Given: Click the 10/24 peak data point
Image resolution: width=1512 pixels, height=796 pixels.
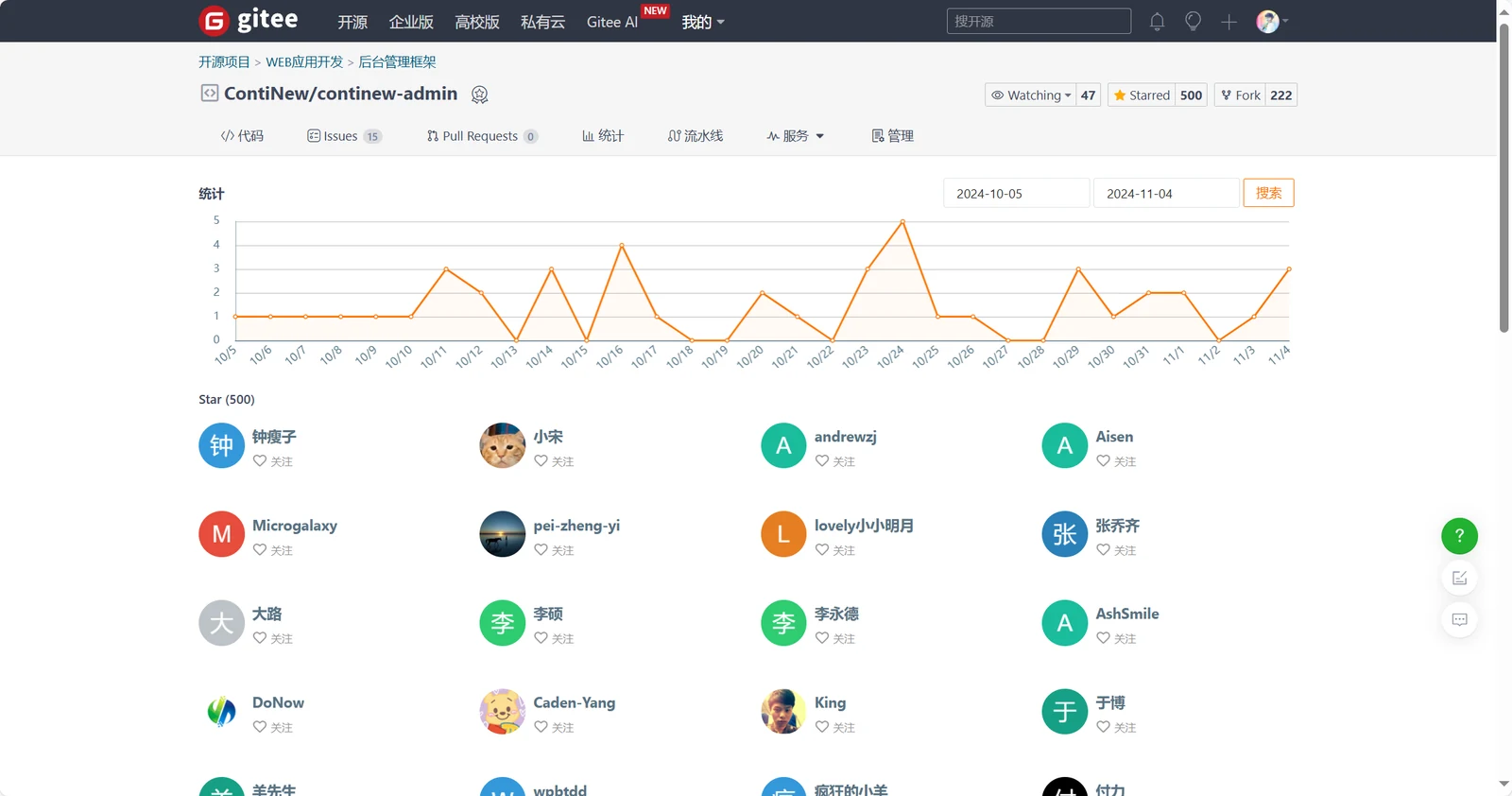Looking at the screenshot, I should pos(902,222).
